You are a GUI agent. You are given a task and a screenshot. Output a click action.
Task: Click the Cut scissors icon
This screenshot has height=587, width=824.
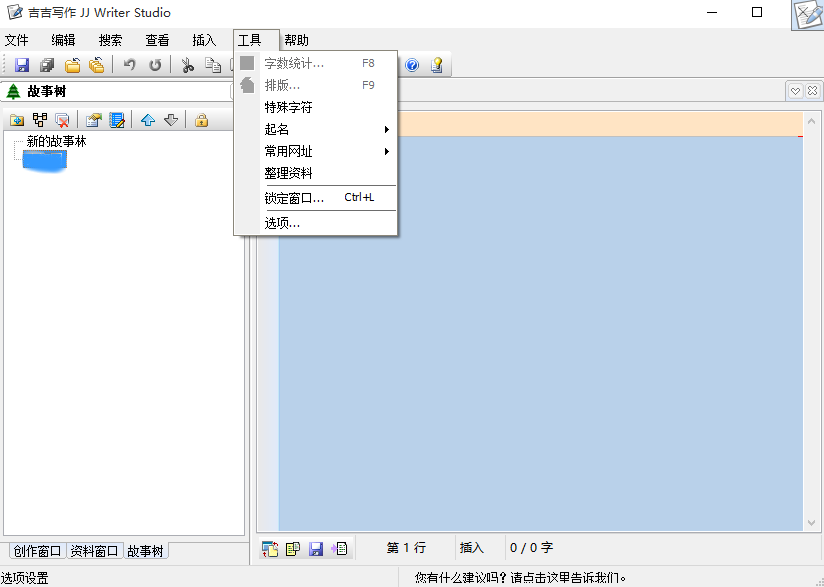186,64
